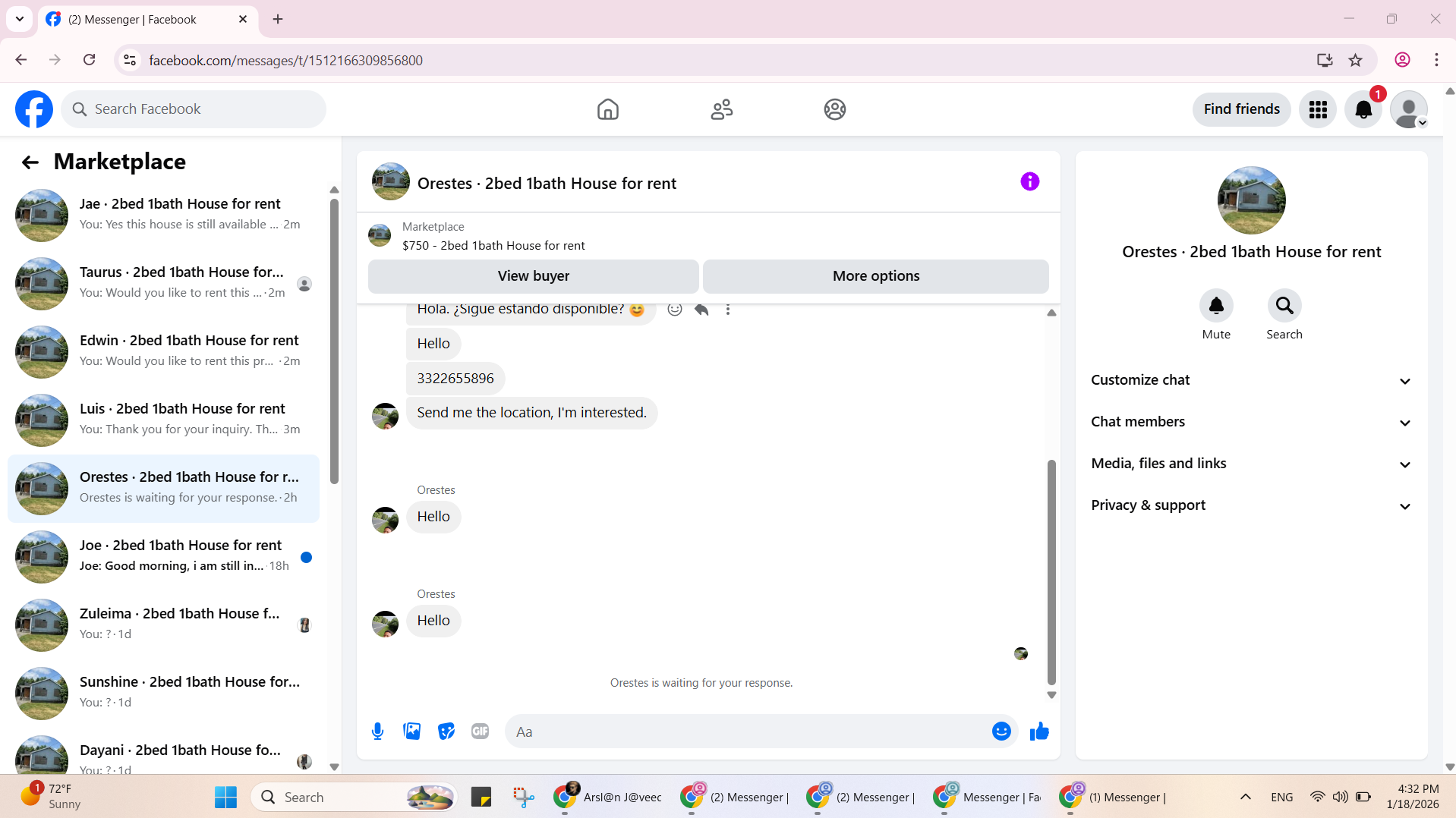Bookmark this page with the star icon

[1355, 60]
